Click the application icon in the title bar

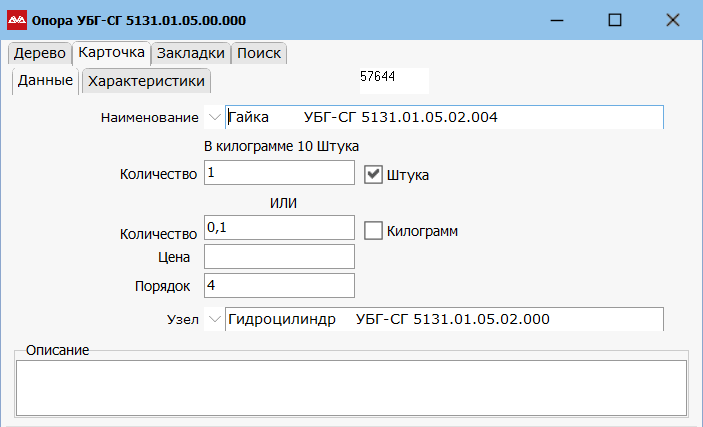point(18,20)
